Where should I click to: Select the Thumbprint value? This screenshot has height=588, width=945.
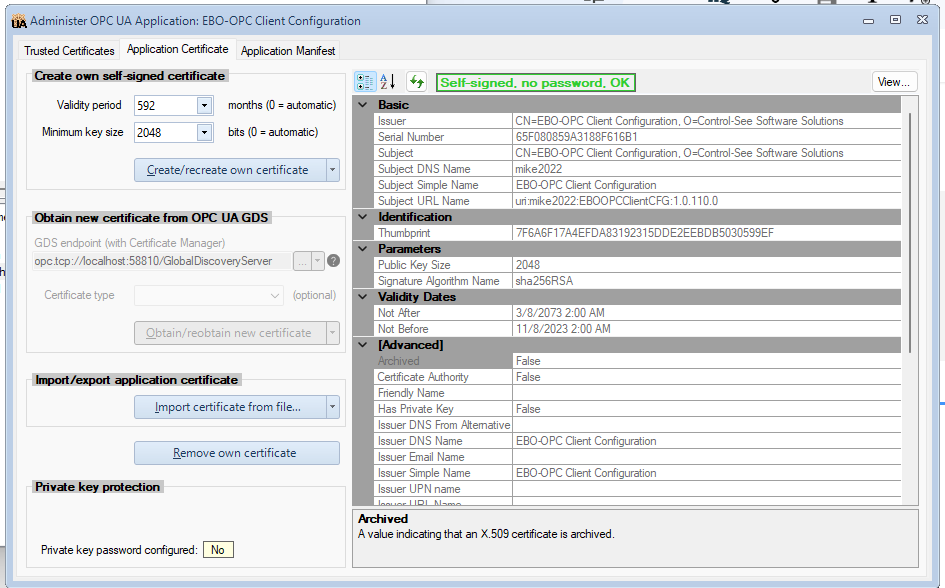[x=644, y=233]
